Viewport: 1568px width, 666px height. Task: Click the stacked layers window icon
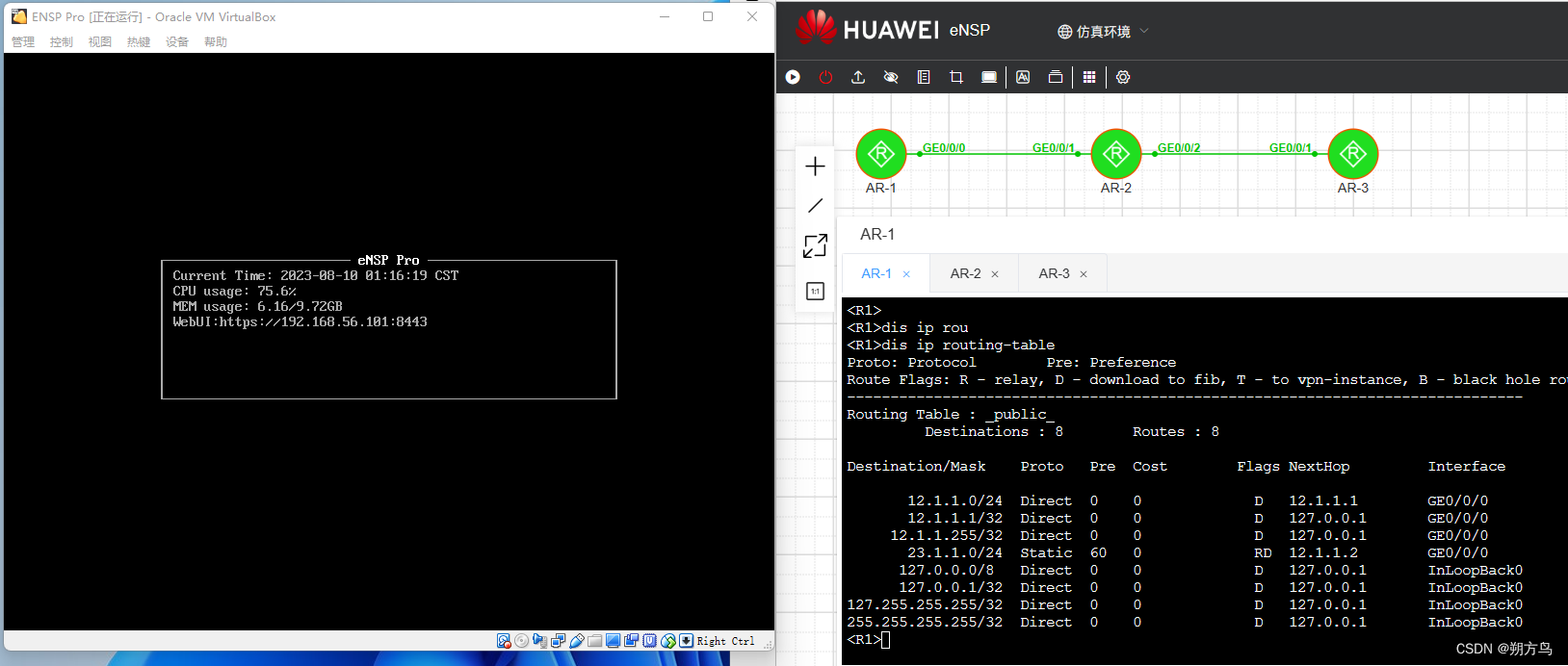(1056, 77)
